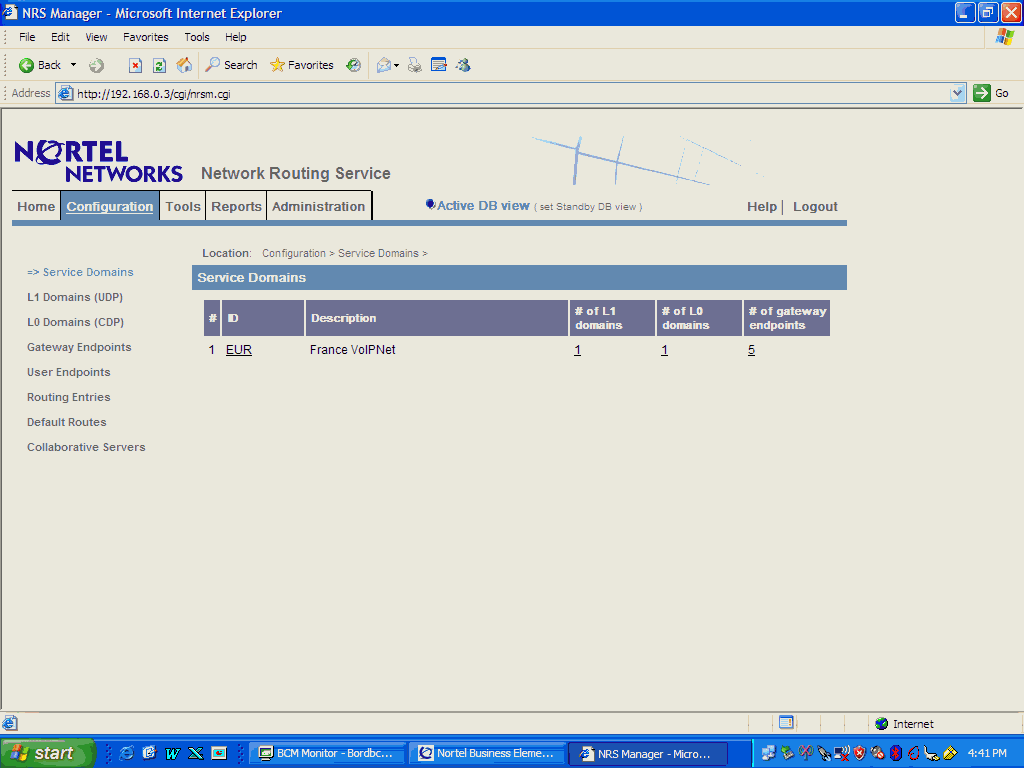Open the Back history dropdown arrow
The width and height of the screenshot is (1024, 768).
(73, 65)
